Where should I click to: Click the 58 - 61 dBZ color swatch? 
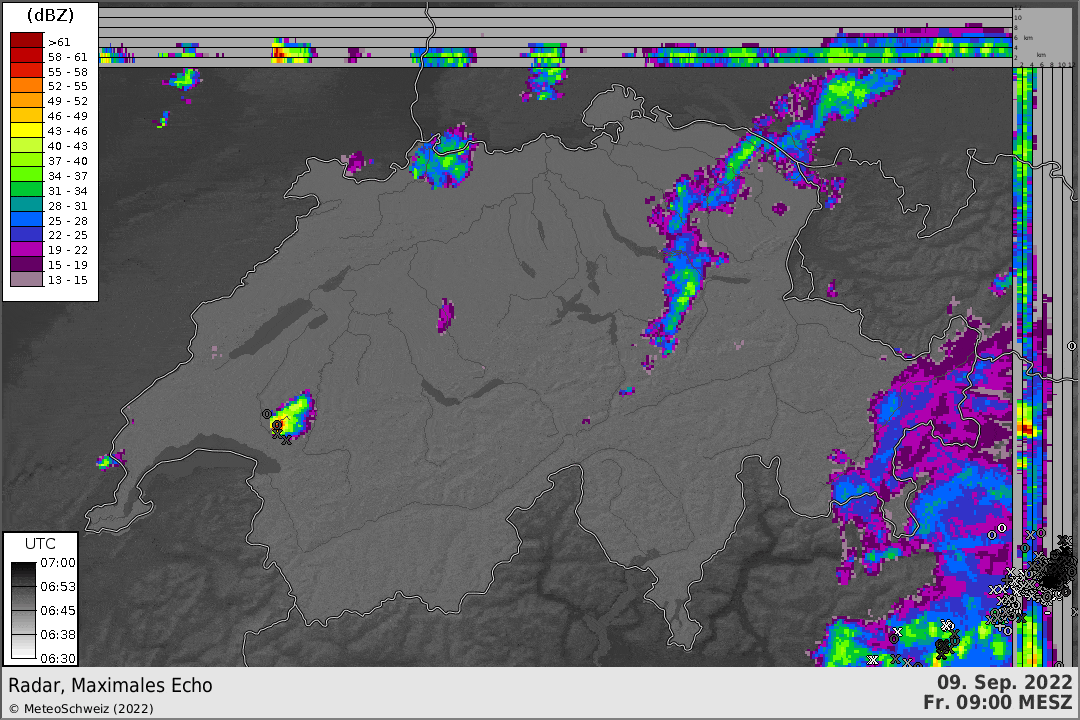tap(26, 56)
